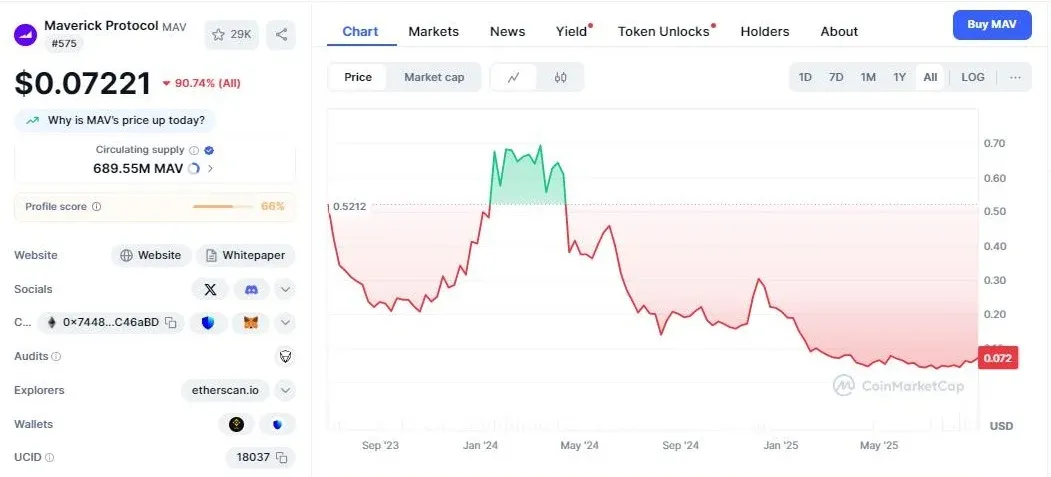Click the 90.74% (All) change indicator
The image size is (1051, 477).
coord(201,83)
